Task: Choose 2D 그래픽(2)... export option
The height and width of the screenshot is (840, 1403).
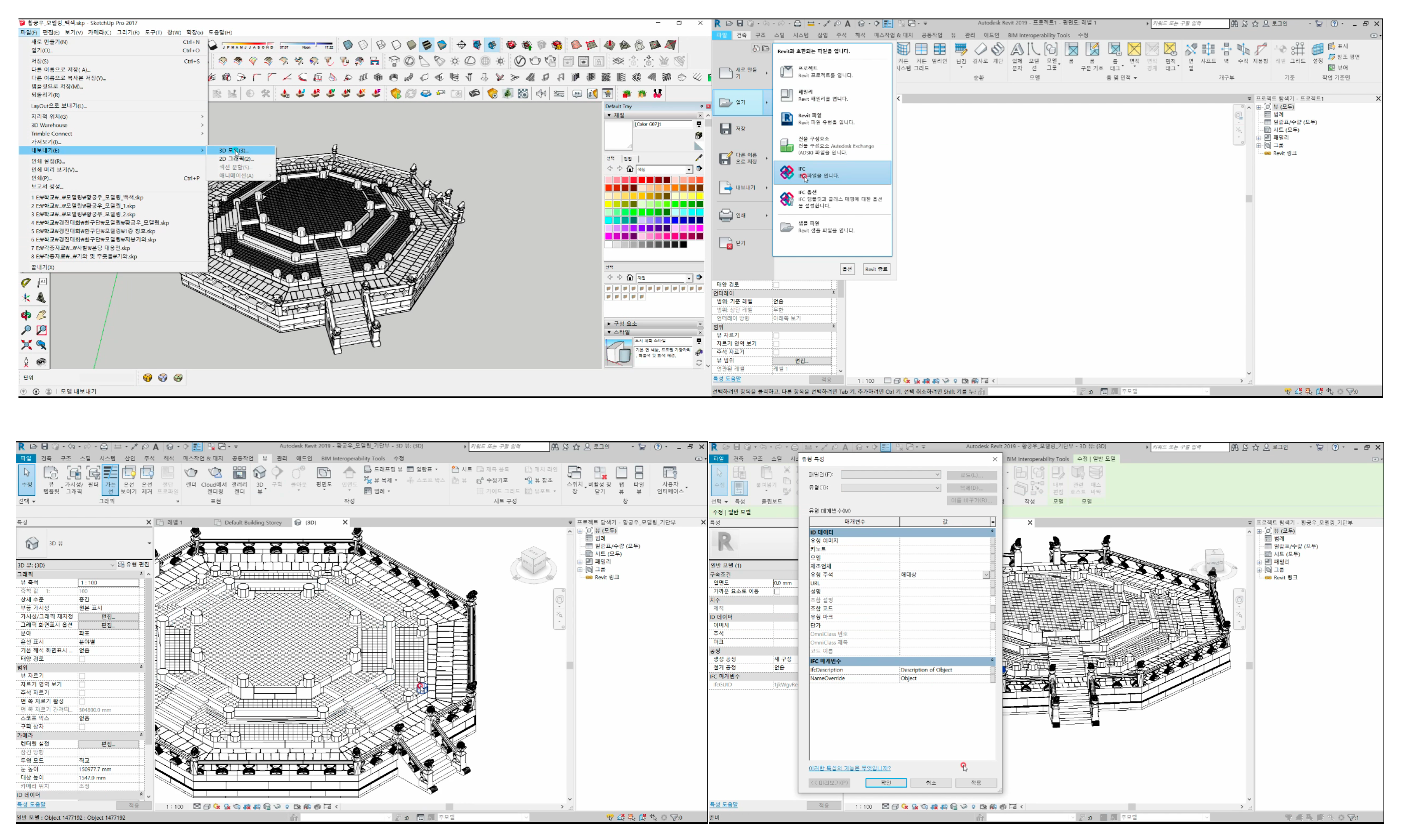Action: coord(237,159)
